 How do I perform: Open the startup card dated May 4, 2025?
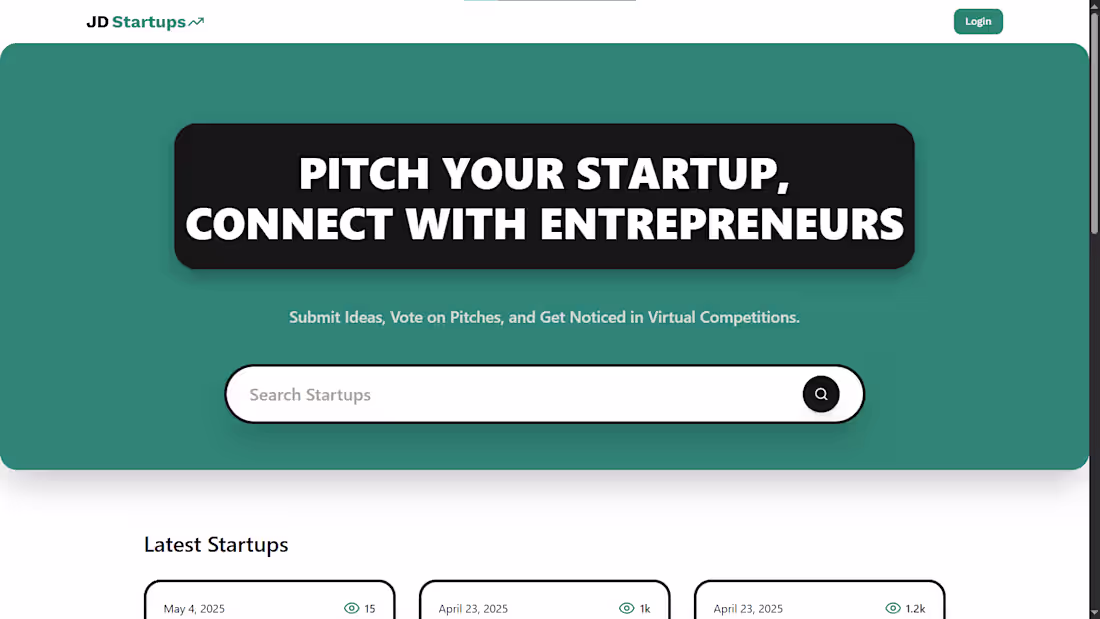point(269,600)
